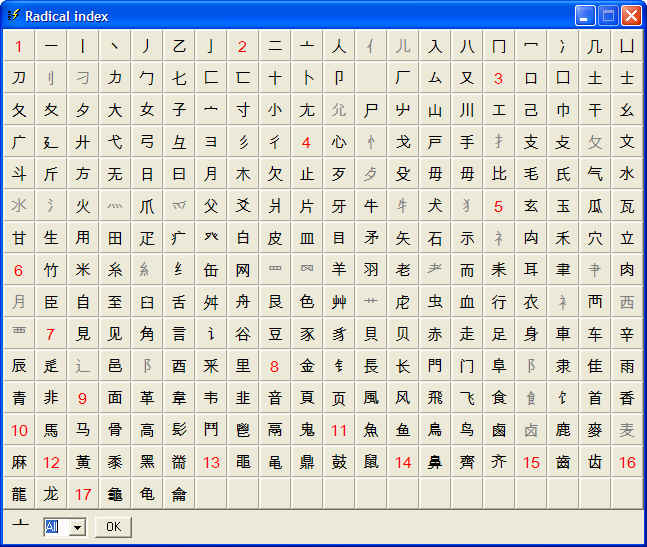Select the radical 玉 (jade)

click(563, 206)
